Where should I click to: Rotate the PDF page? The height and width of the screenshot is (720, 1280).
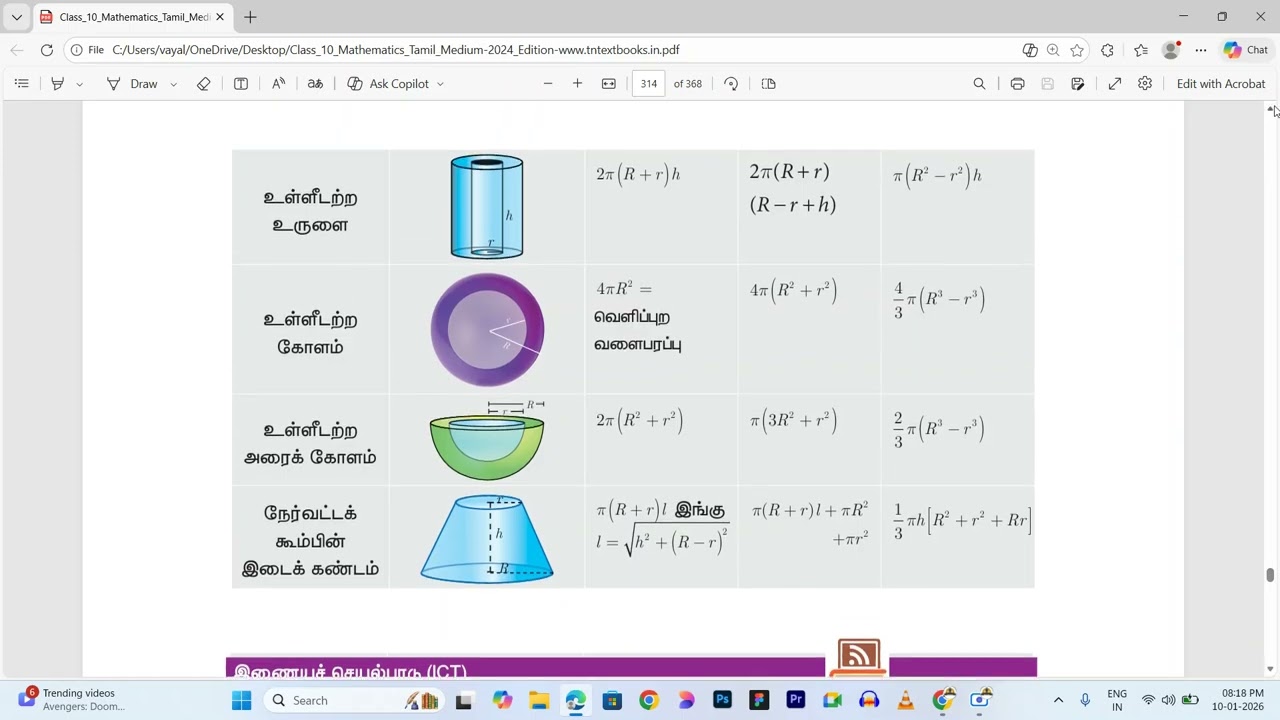point(731,84)
